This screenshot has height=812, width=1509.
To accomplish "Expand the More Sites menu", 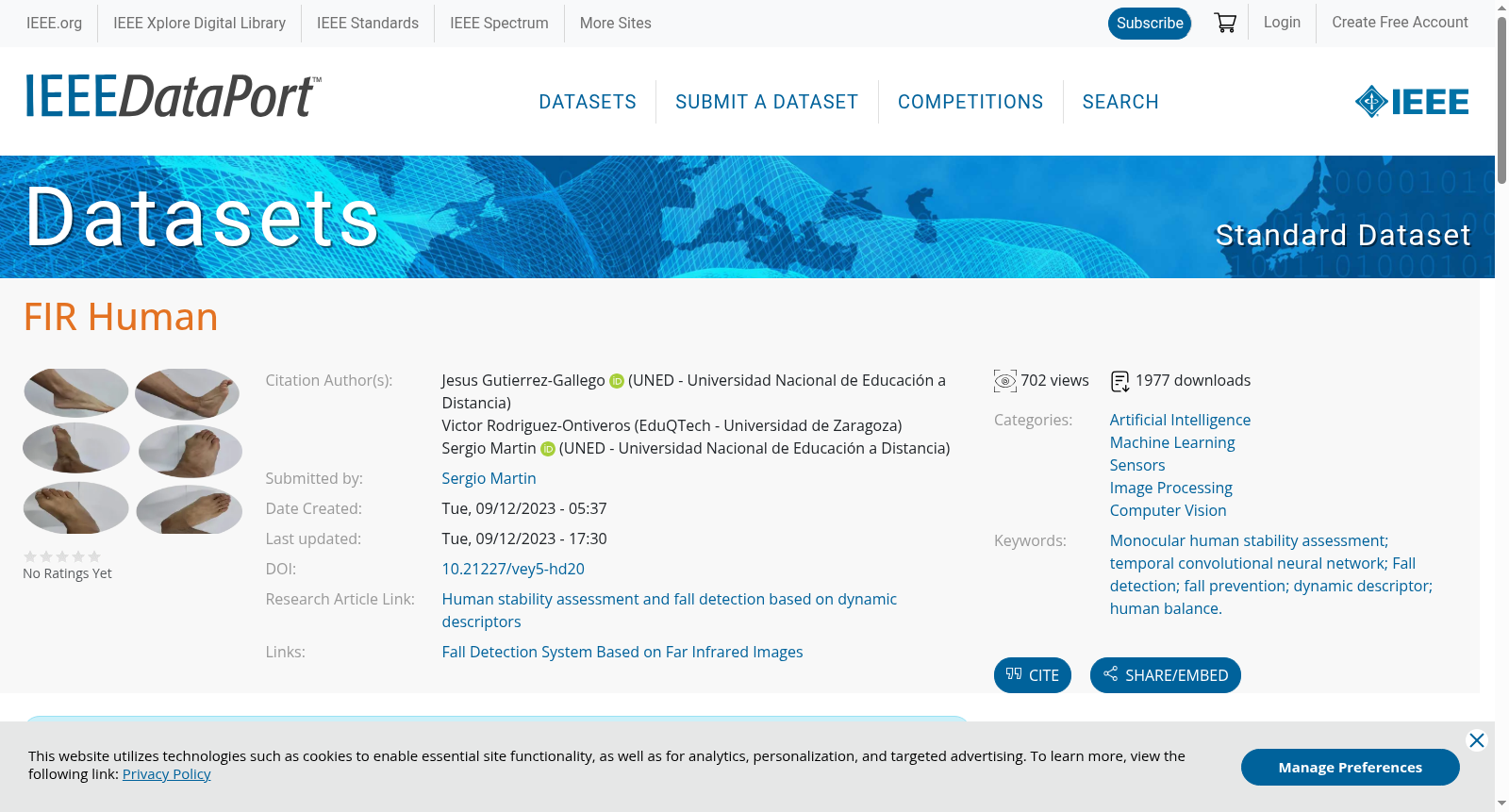I will pos(616,24).
